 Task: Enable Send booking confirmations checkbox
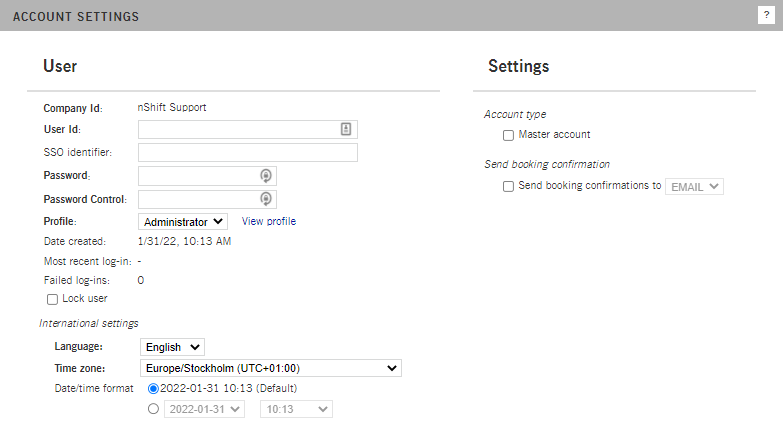tap(508, 186)
